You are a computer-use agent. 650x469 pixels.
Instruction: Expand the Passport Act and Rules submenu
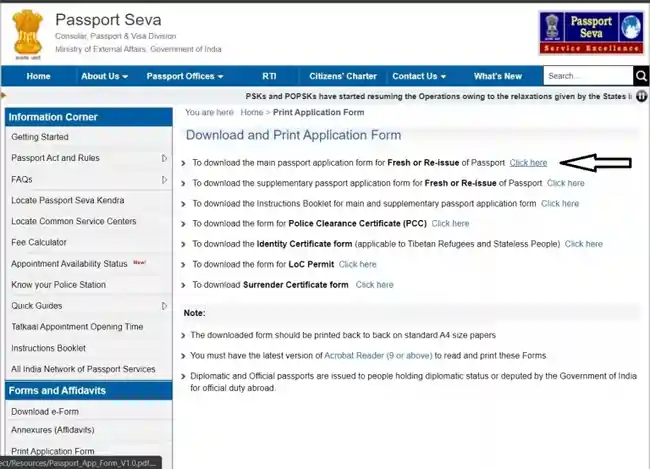click(164, 158)
